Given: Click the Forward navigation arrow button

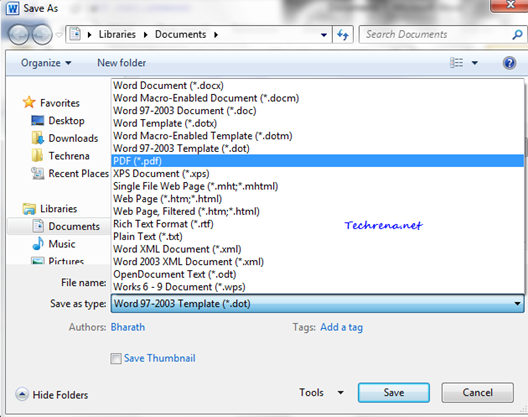Looking at the screenshot, I should [x=42, y=35].
